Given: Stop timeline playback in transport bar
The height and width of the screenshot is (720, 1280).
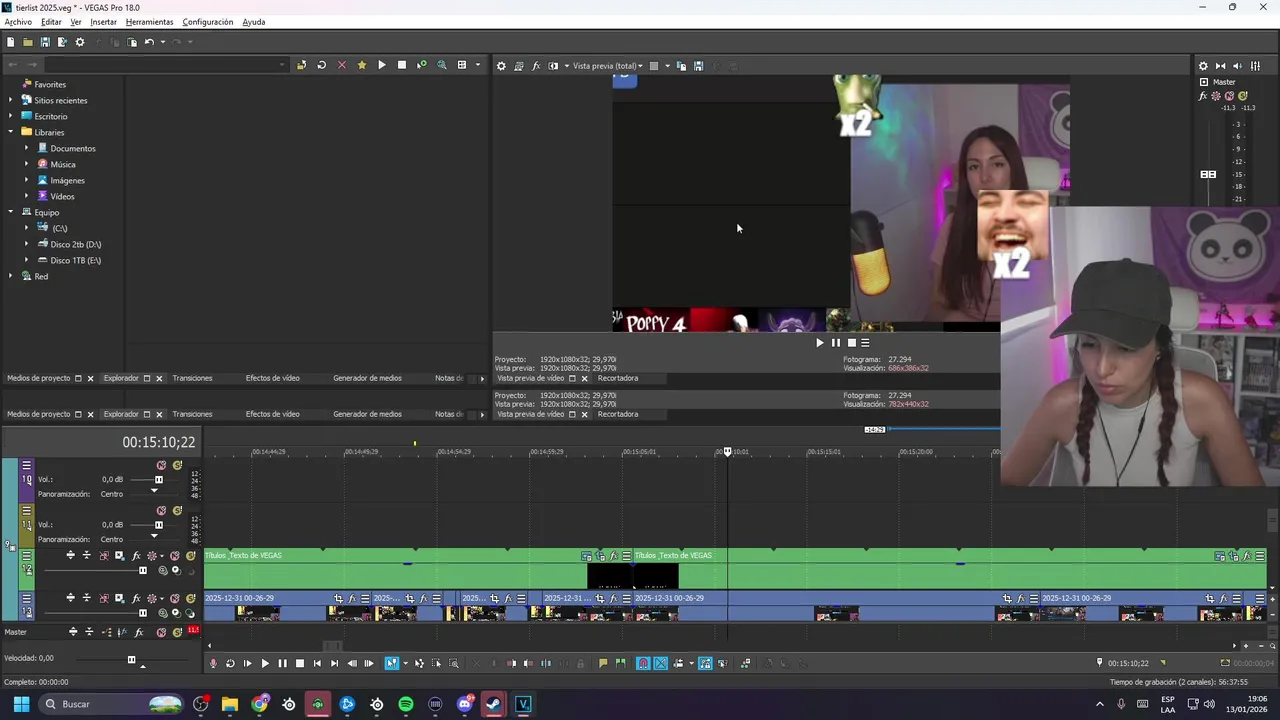Looking at the screenshot, I should [x=299, y=663].
